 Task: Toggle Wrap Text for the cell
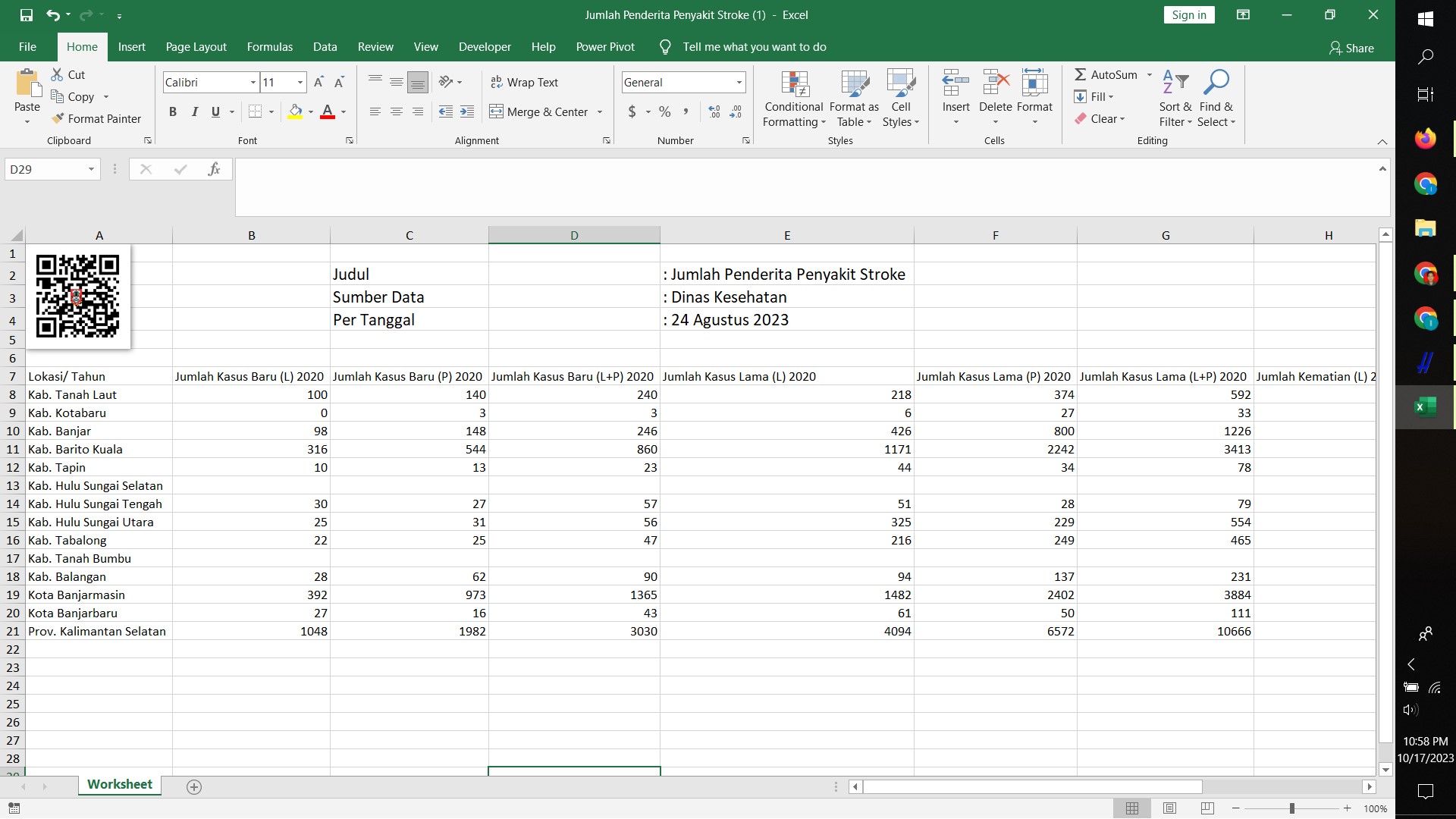point(523,83)
